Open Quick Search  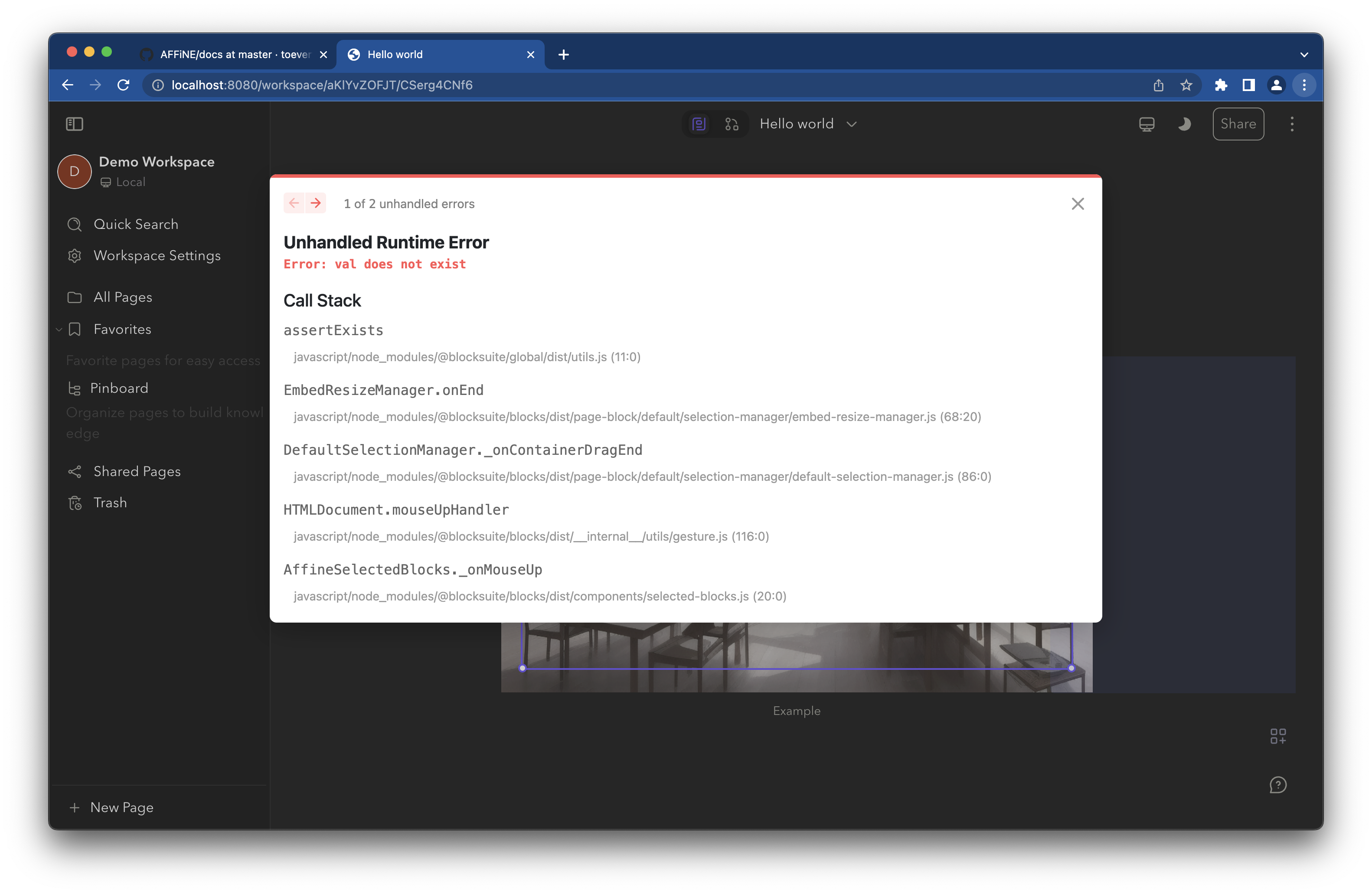(x=136, y=224)
